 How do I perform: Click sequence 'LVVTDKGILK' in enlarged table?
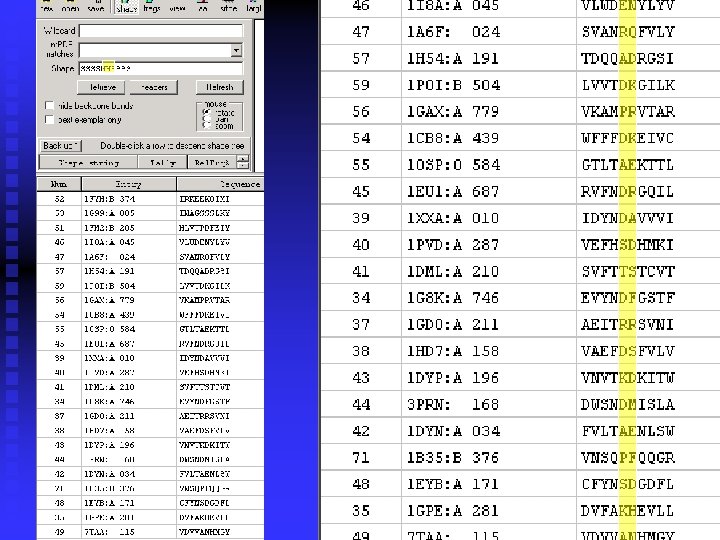click(628, 85)
